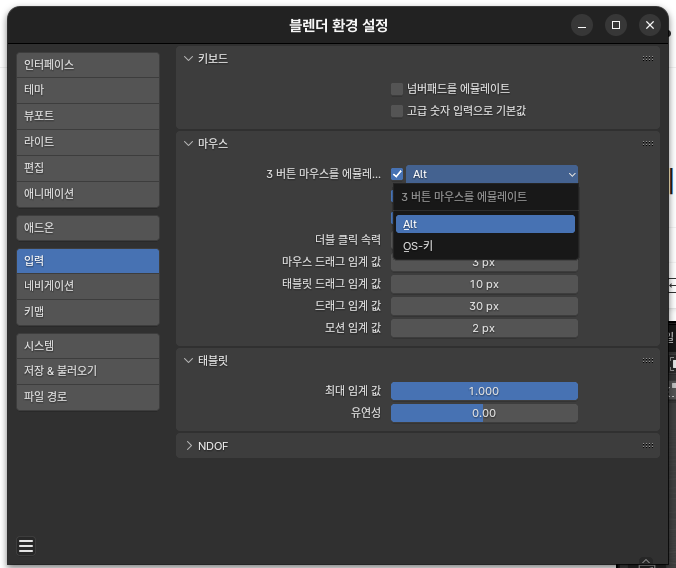Open the 파일 경로 preferences tab
This screenshot has width=676, height=568.
click(x=88, y=397)
